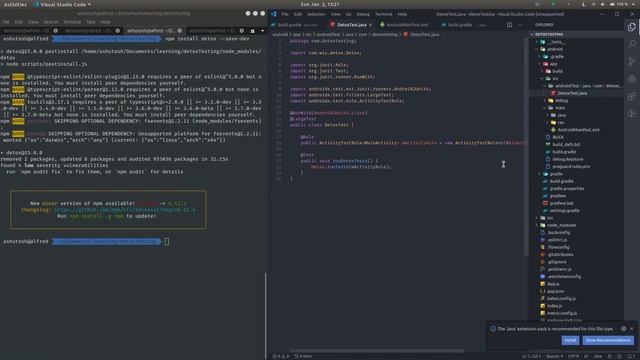The height and width of the screenshot is (360, 640).
Task: Open the Help menu in VS Code
Action: [x=402, y=14]
